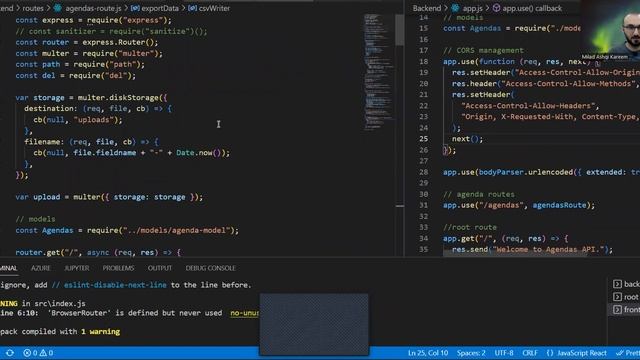
Task: Click the Prettier checkmark in status bar
Action: point(620,353)
